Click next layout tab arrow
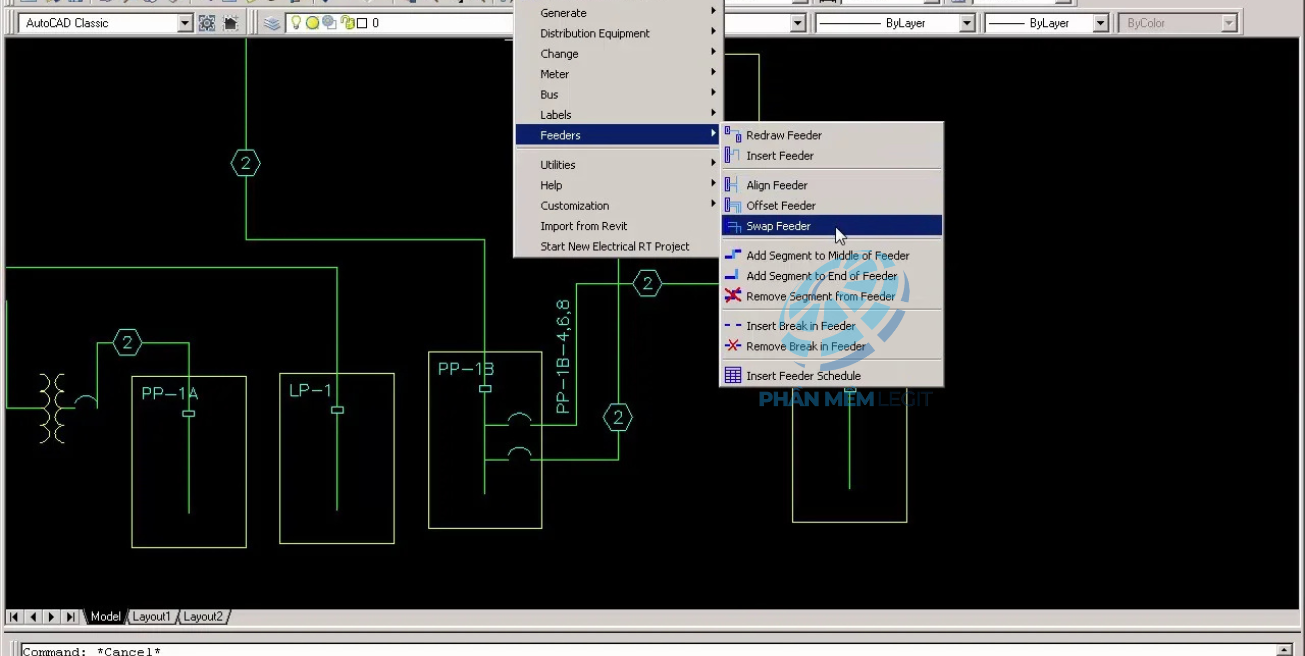 (51, 617)
